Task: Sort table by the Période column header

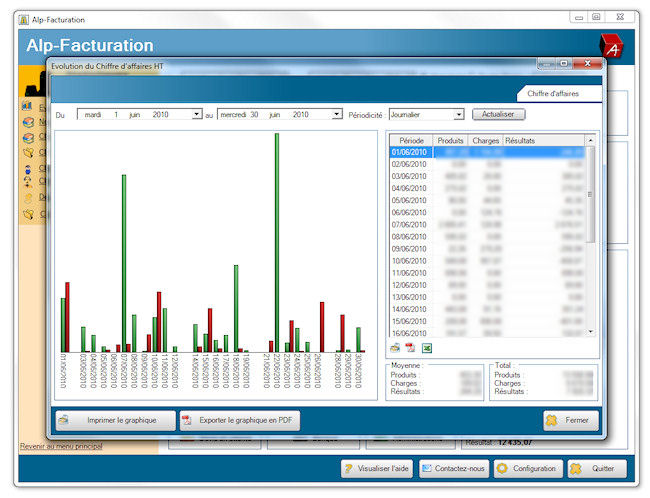Action: pyautogui.click(x=411, y=141)
